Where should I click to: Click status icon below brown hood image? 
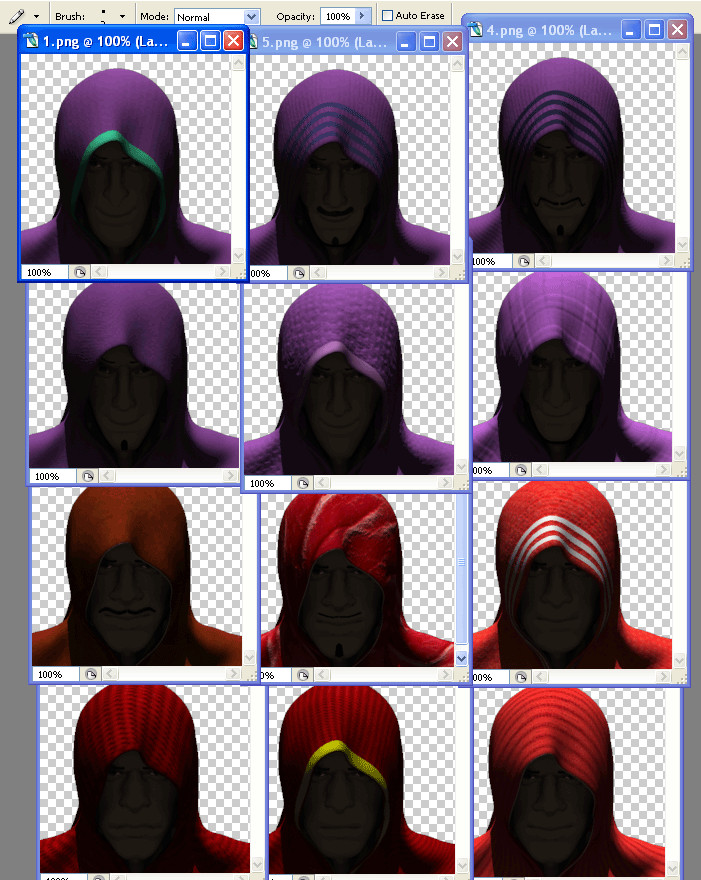tap(91, 673)
